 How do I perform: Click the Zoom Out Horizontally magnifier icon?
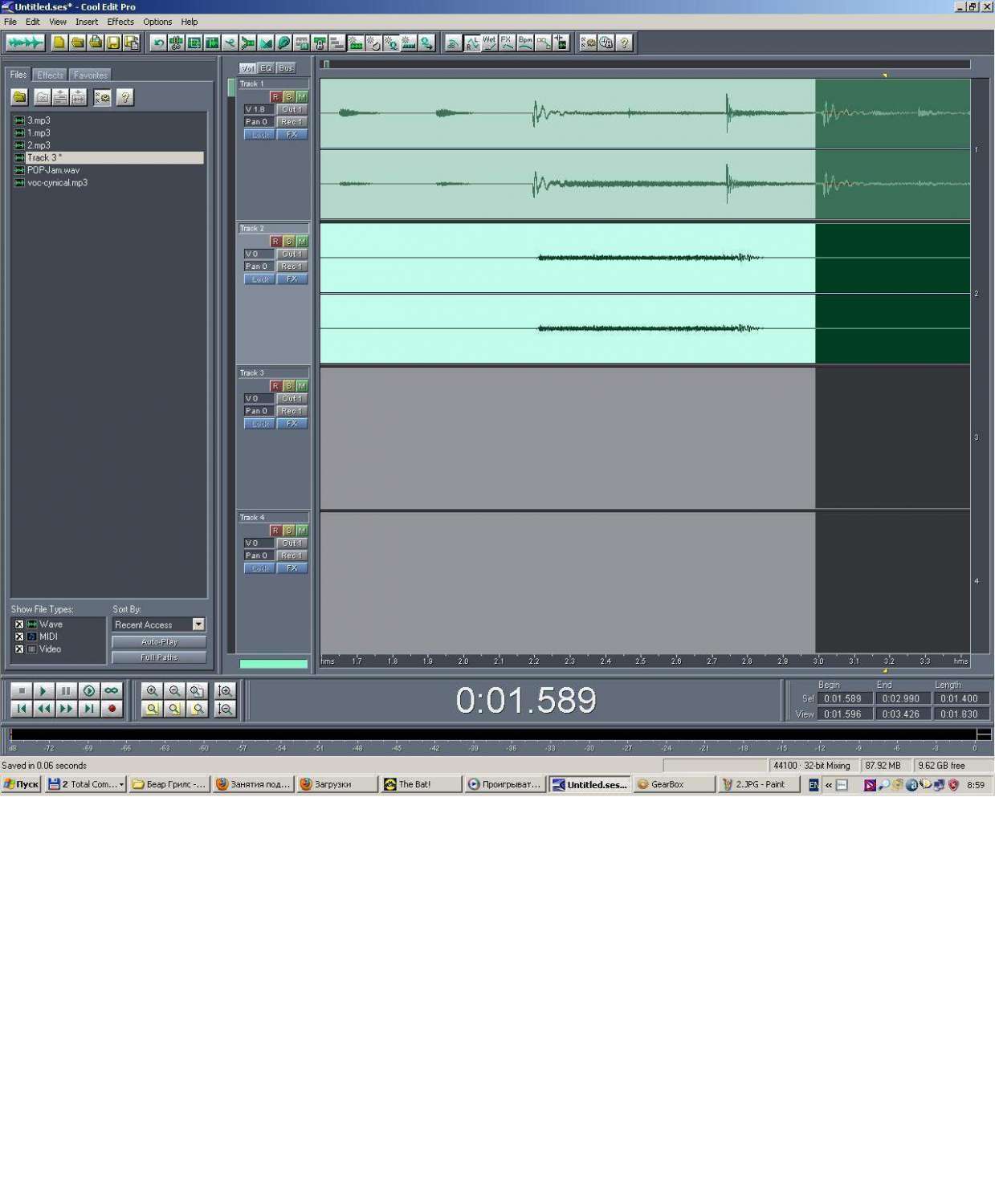pos(174,691)
